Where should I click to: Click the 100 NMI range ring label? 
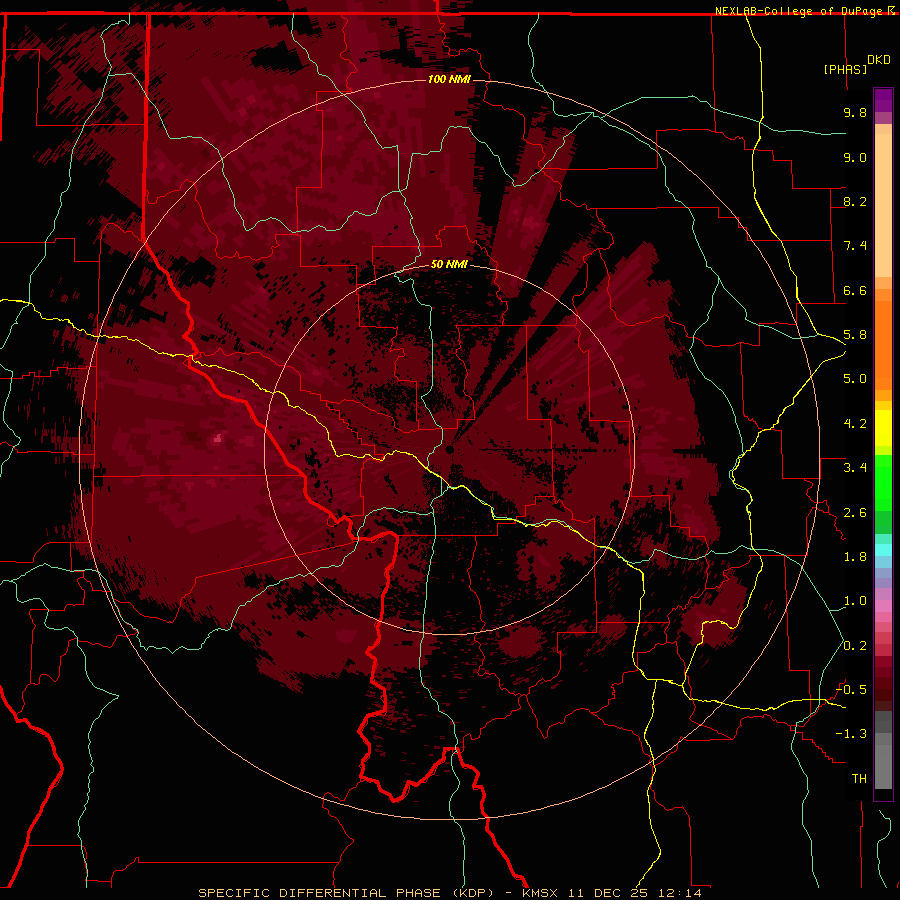point(449,79)
